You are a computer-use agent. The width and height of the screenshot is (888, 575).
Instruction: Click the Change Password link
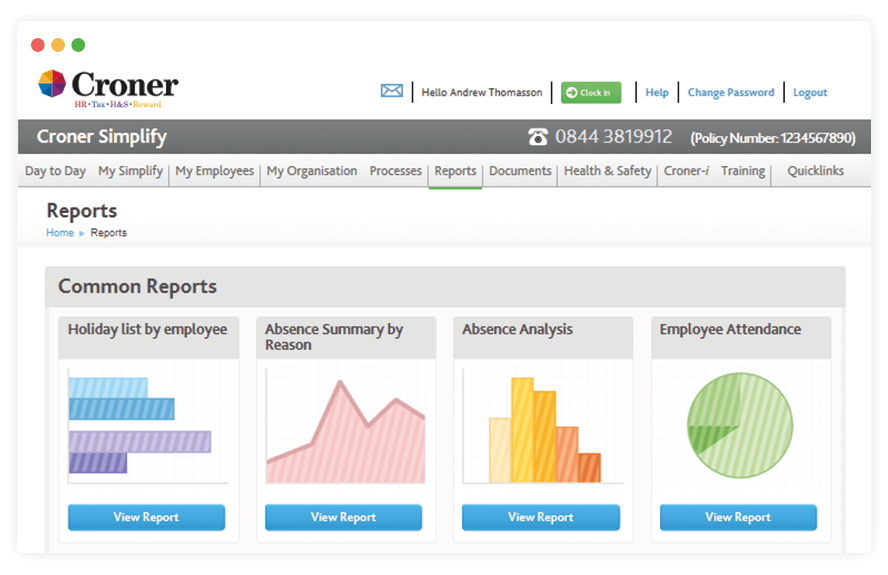pos(731,92)
